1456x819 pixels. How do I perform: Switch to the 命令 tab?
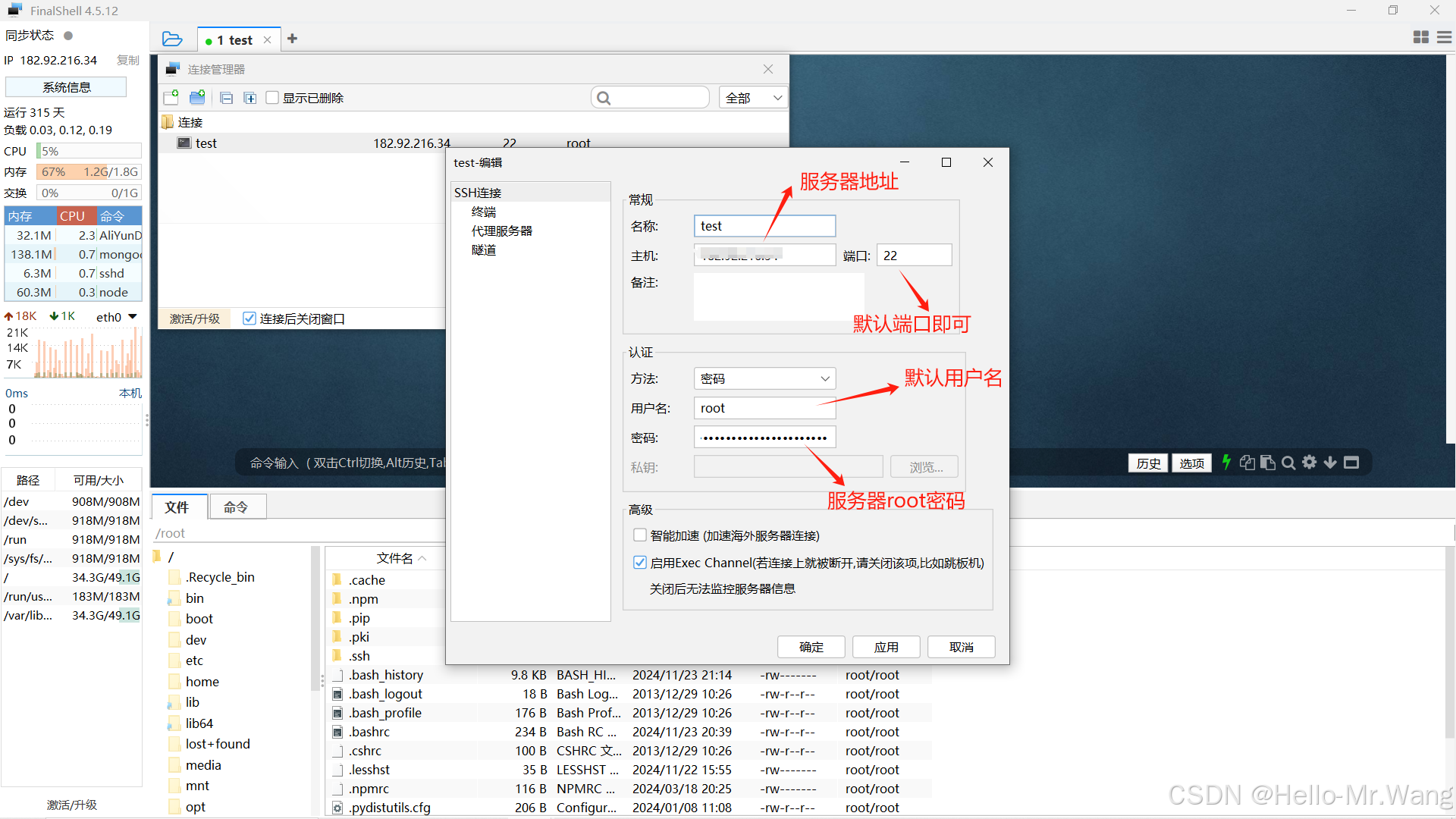[x=237, y=507]
